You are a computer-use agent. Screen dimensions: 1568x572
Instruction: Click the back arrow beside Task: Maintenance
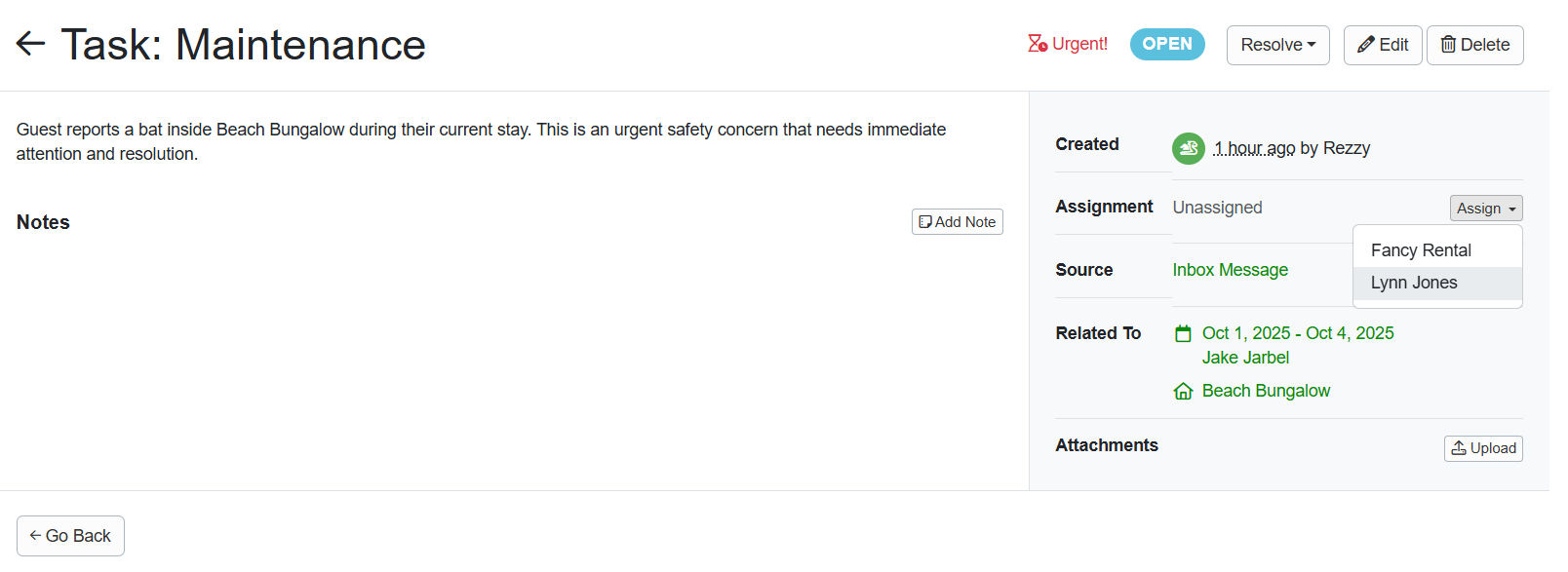[x=30, y=44]
